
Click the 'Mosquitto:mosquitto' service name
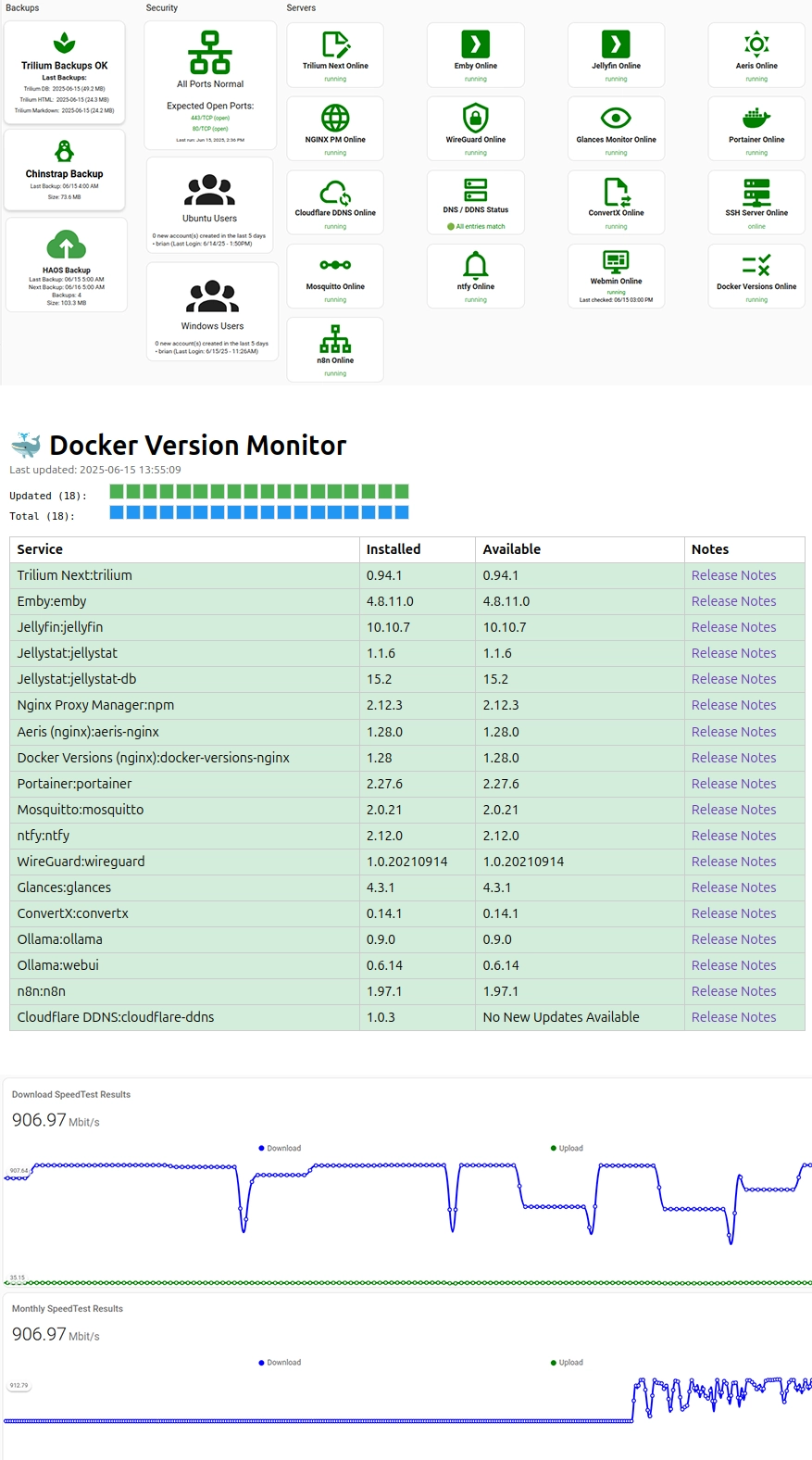point(81,810)
